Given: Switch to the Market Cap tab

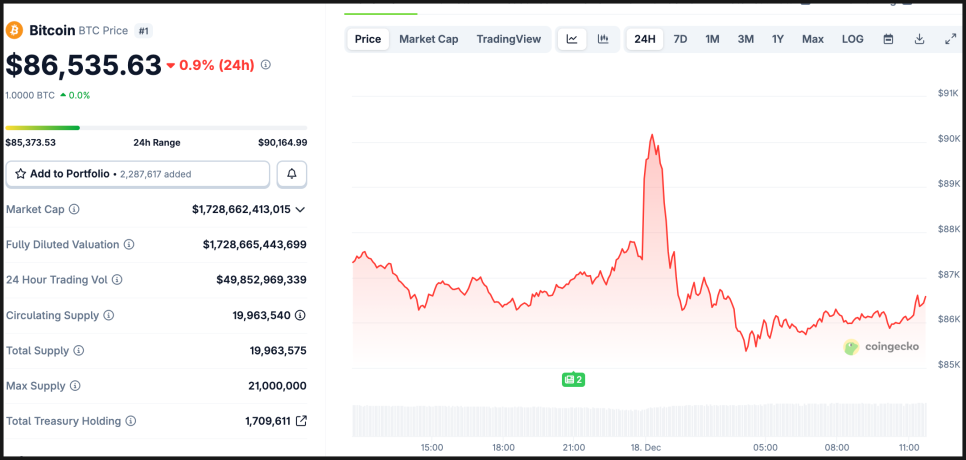Looking at the screenshot, I should [x=428, y=39].
